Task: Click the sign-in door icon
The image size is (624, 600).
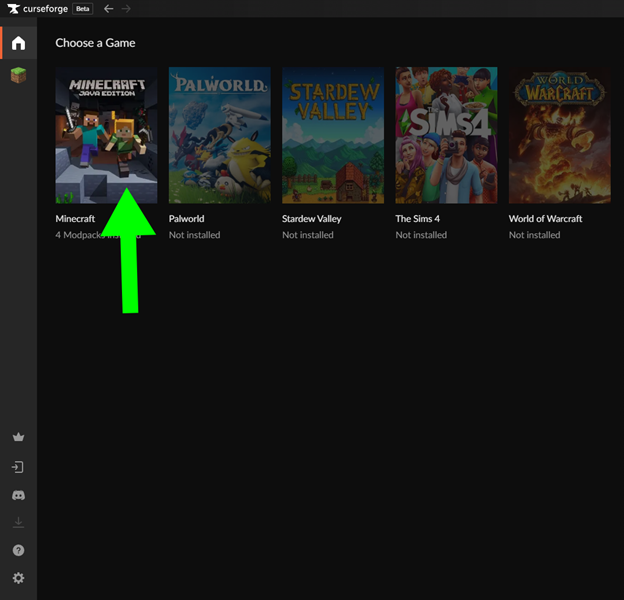Action: pyautogui.click(x=18, y=467)
